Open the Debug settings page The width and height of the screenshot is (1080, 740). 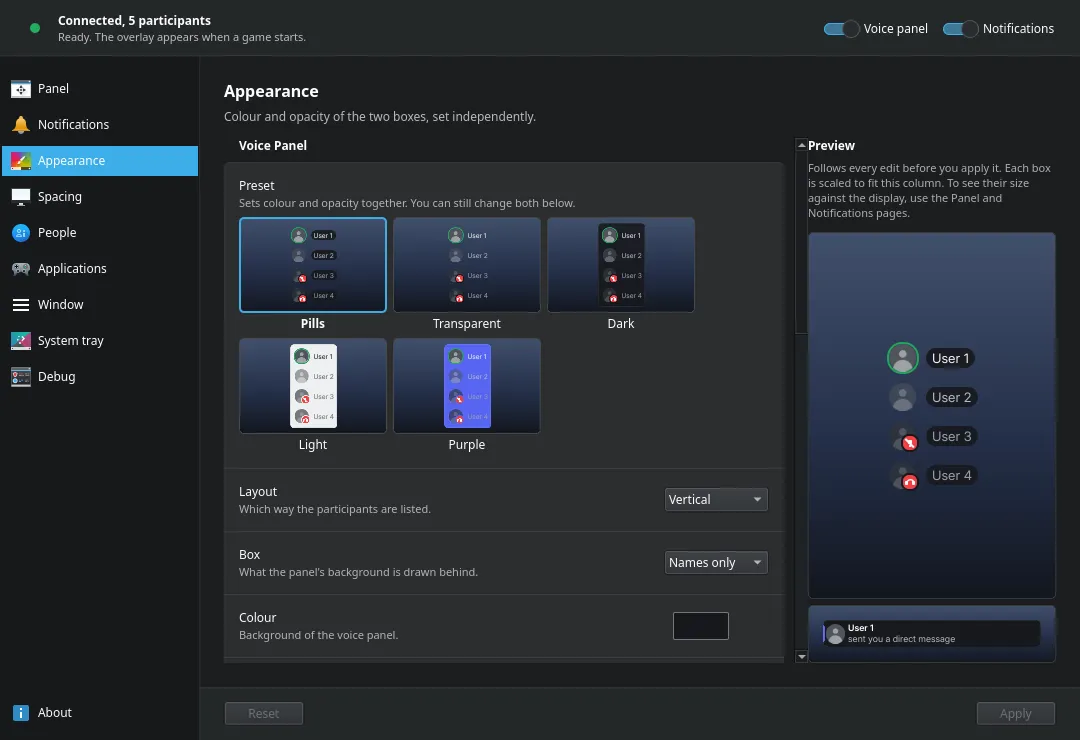(x=100, y=377)
